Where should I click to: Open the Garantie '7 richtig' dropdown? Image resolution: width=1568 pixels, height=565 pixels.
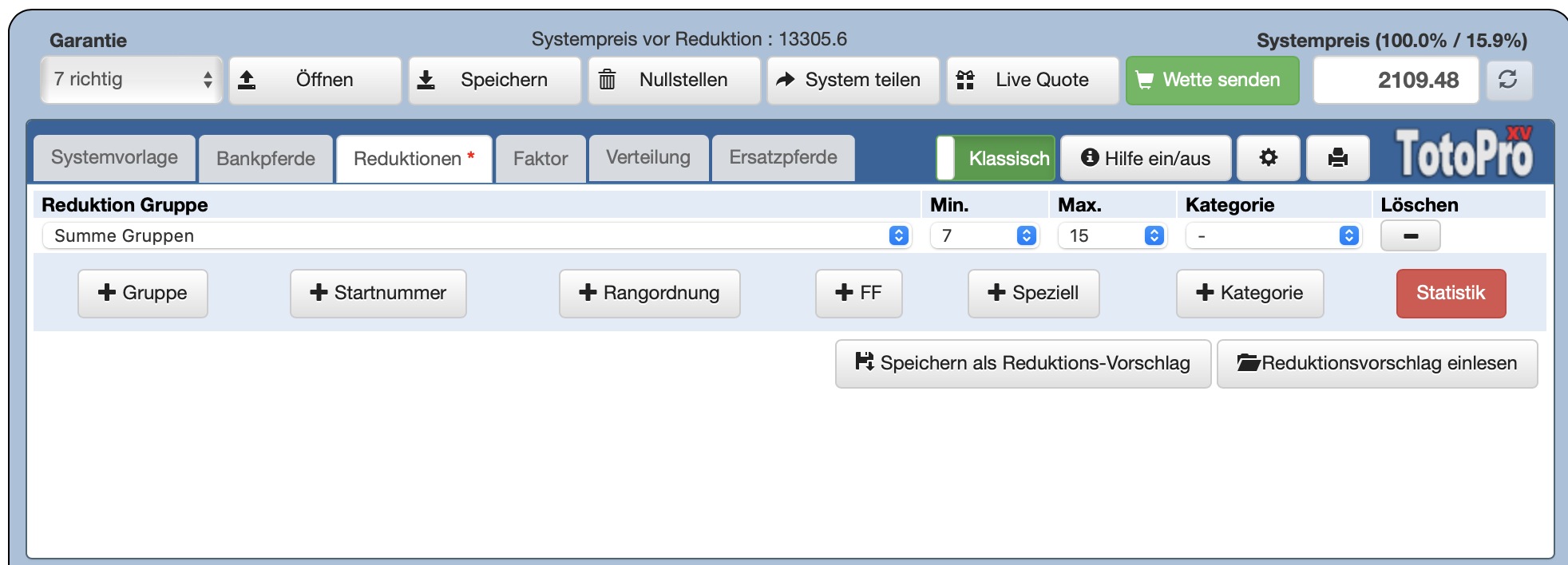click(132, 80)
